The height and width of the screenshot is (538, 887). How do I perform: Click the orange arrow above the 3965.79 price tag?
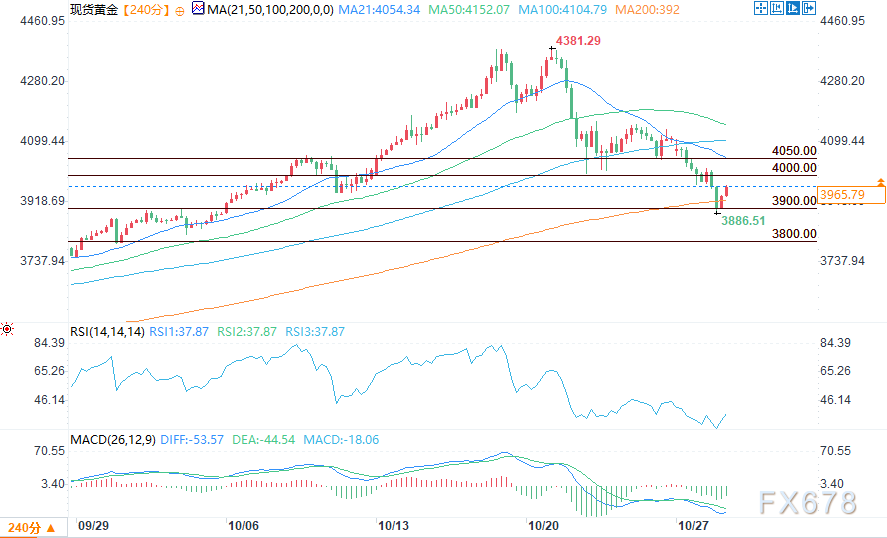pos(880,182)
